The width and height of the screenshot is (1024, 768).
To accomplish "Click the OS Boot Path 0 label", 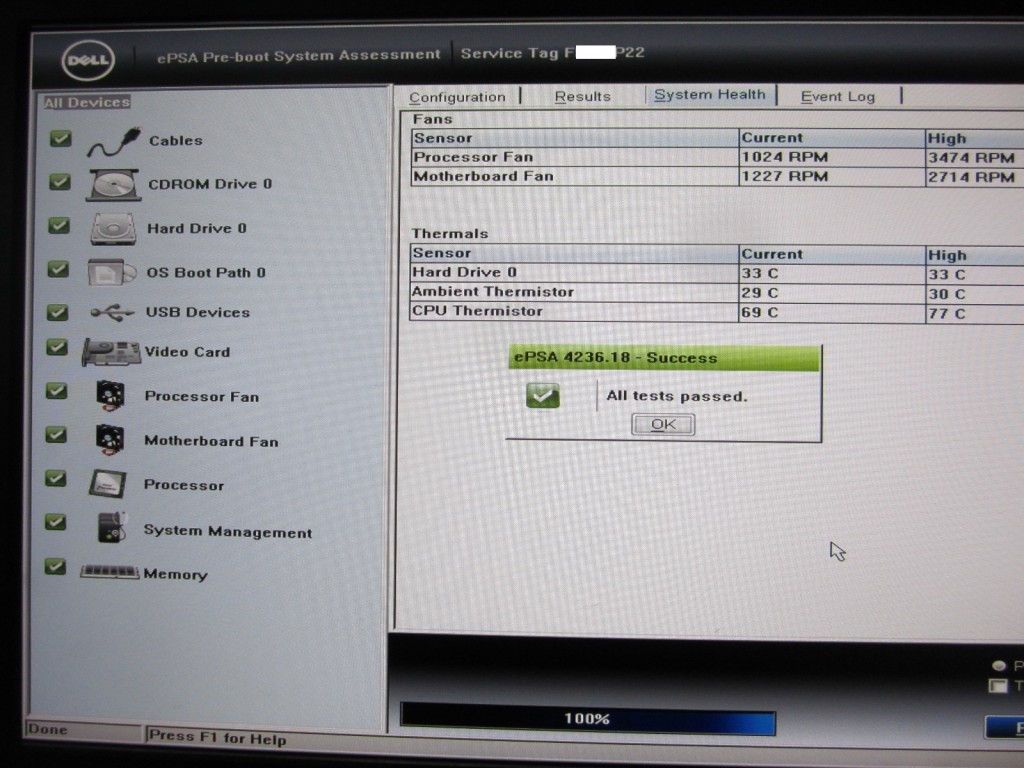I will point(206,272).
